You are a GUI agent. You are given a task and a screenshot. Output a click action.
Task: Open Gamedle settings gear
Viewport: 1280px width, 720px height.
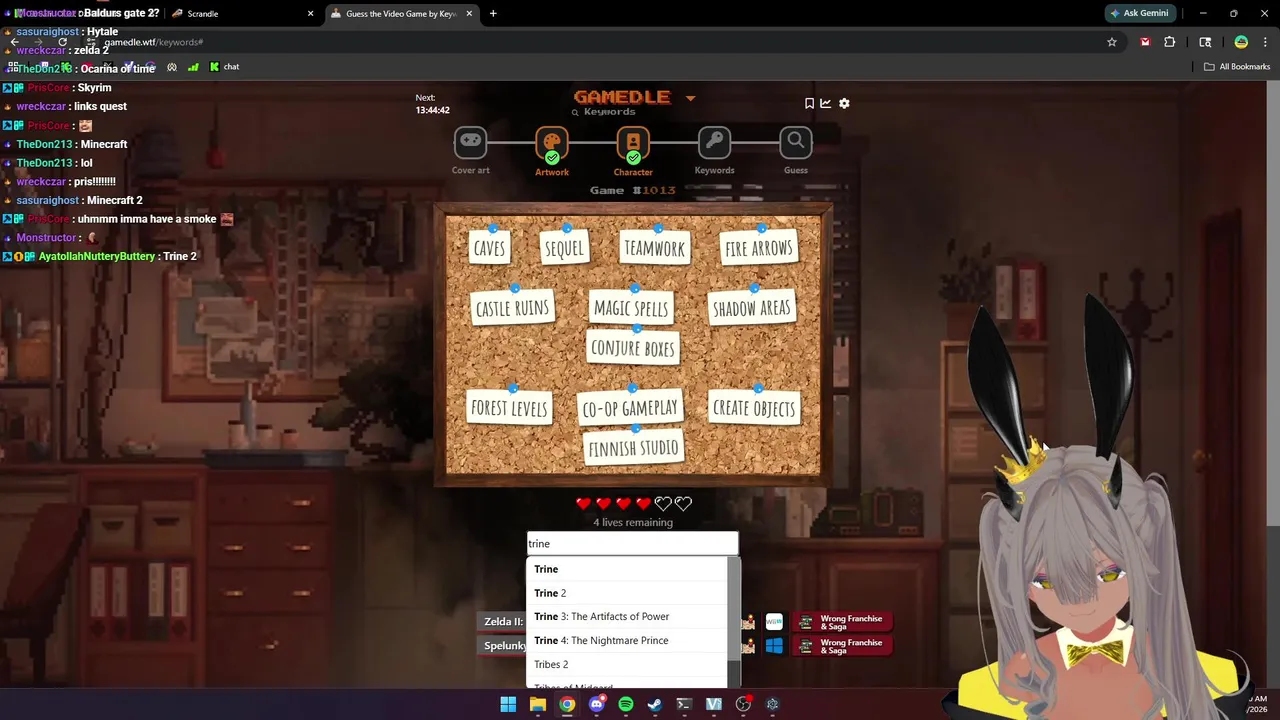pos(844,103)
